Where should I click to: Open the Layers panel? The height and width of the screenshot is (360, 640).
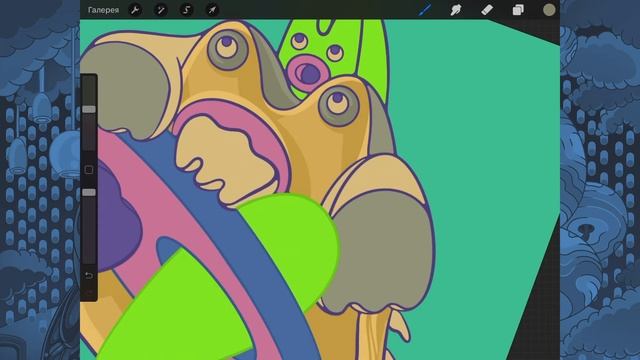[518, 10]
